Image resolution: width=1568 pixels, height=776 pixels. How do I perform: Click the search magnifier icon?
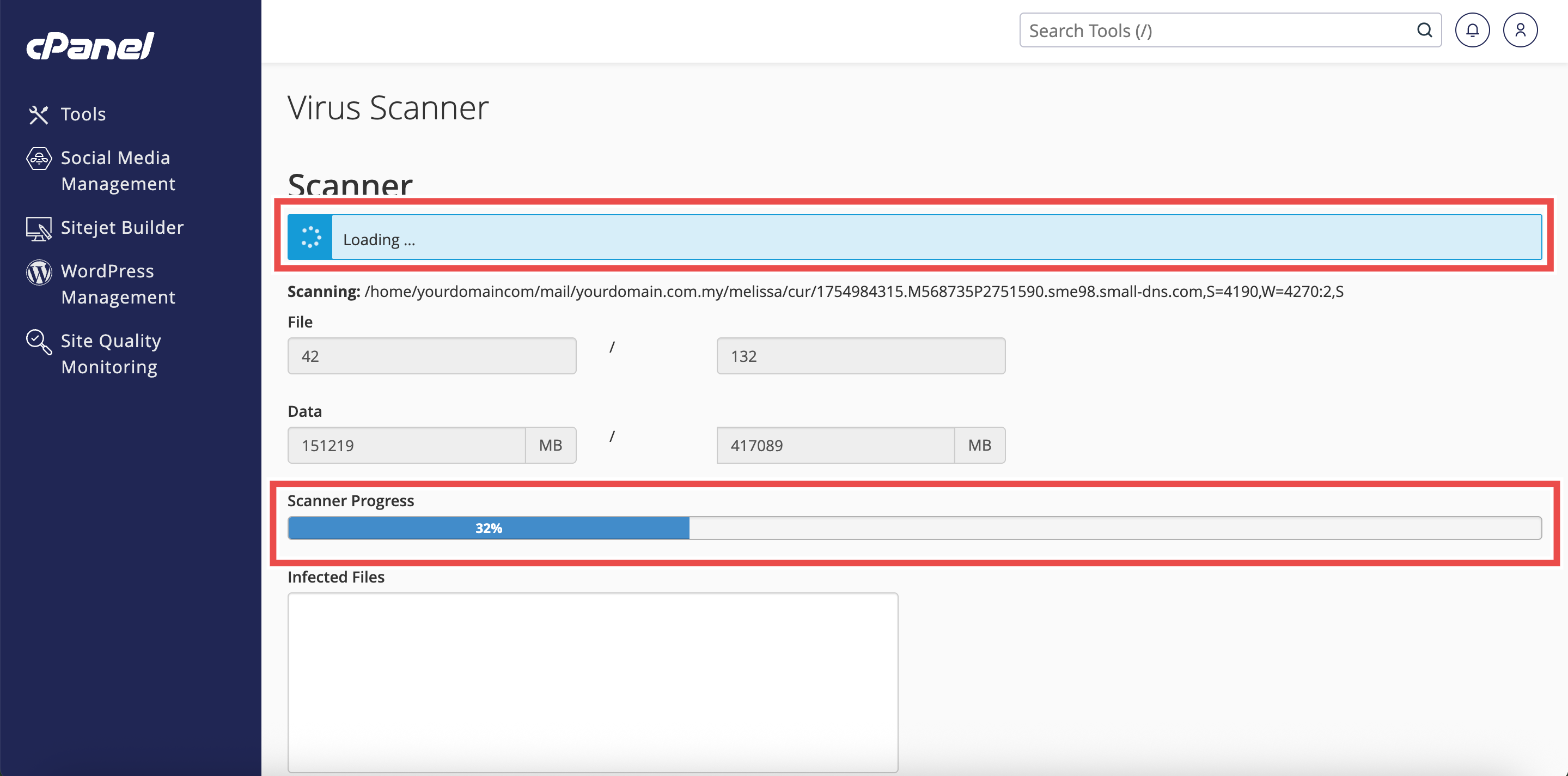(x=1424, y=31)
